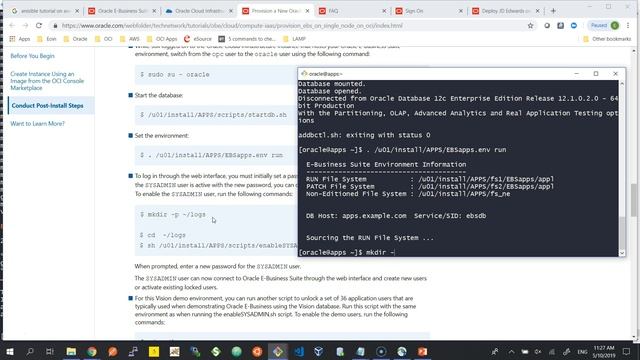Bookmark this page with the star icon
Viewport: 640px width, 360px height.
pos(530,25)
